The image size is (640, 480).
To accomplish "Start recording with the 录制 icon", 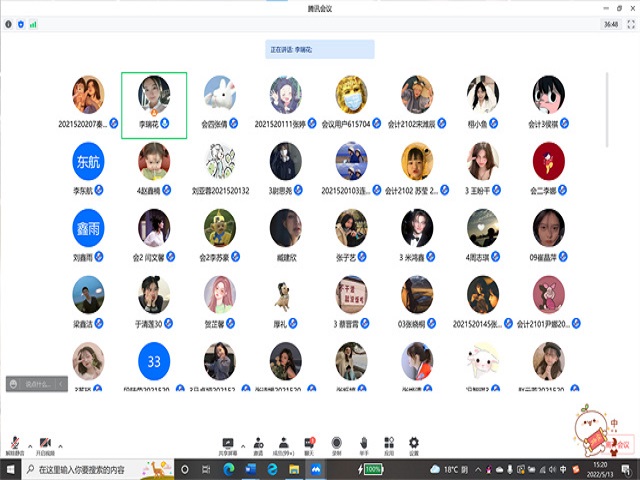I will tap(337, 445).
